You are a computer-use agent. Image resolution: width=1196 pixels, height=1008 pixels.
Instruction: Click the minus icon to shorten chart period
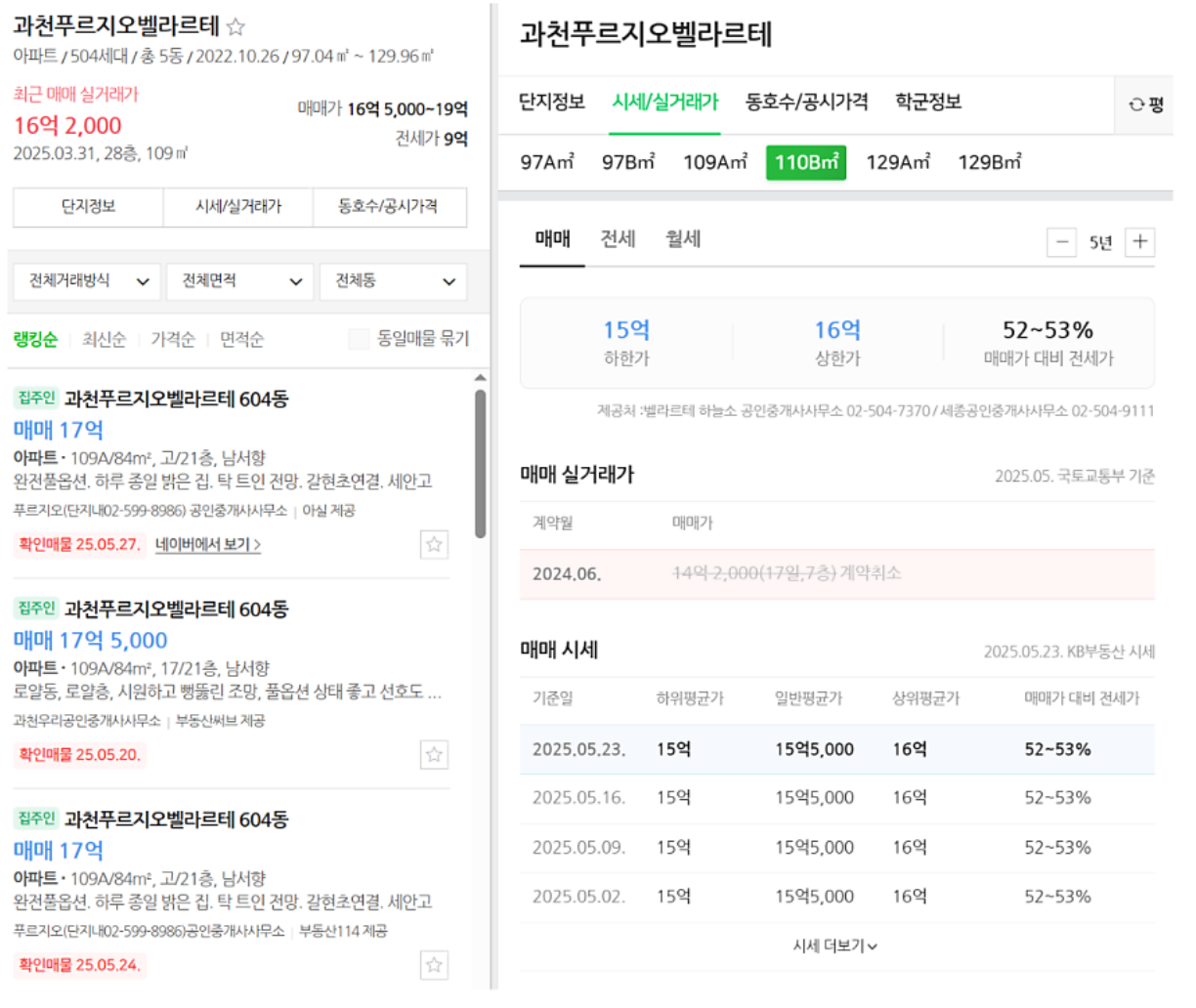(x=1062, y=241)
